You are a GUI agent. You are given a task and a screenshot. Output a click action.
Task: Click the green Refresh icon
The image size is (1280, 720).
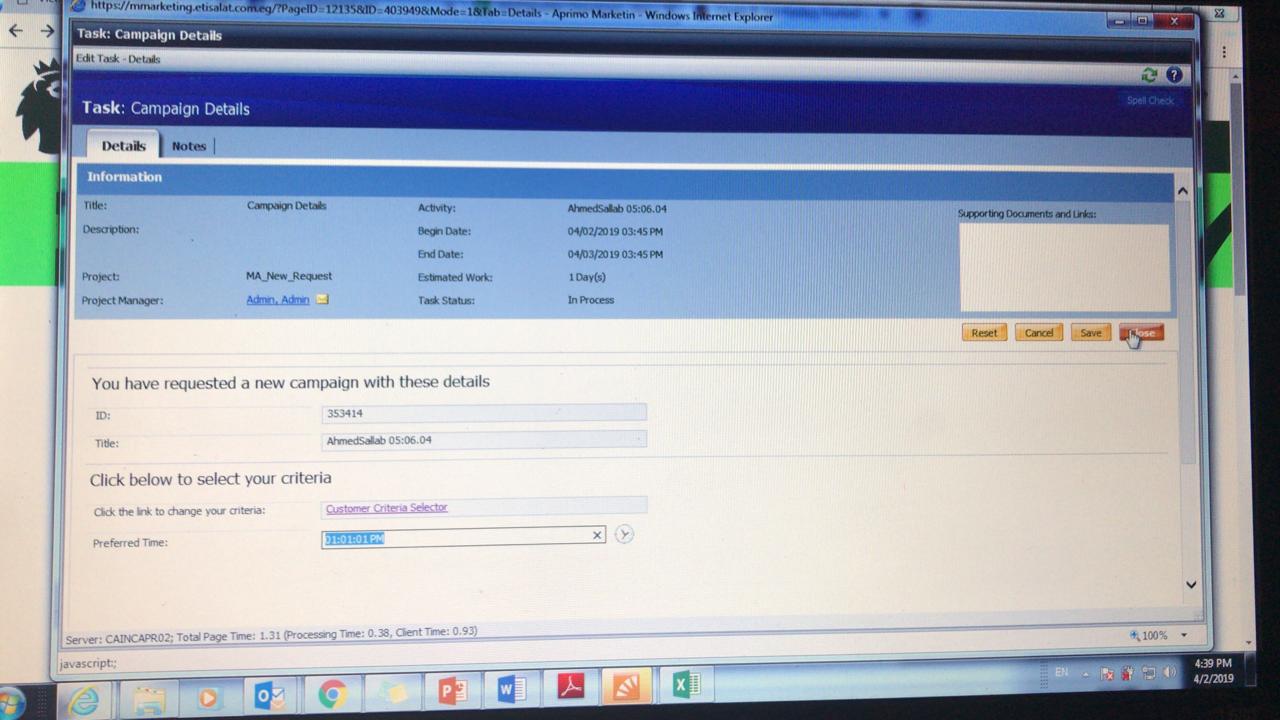[x=1149, y=75]
